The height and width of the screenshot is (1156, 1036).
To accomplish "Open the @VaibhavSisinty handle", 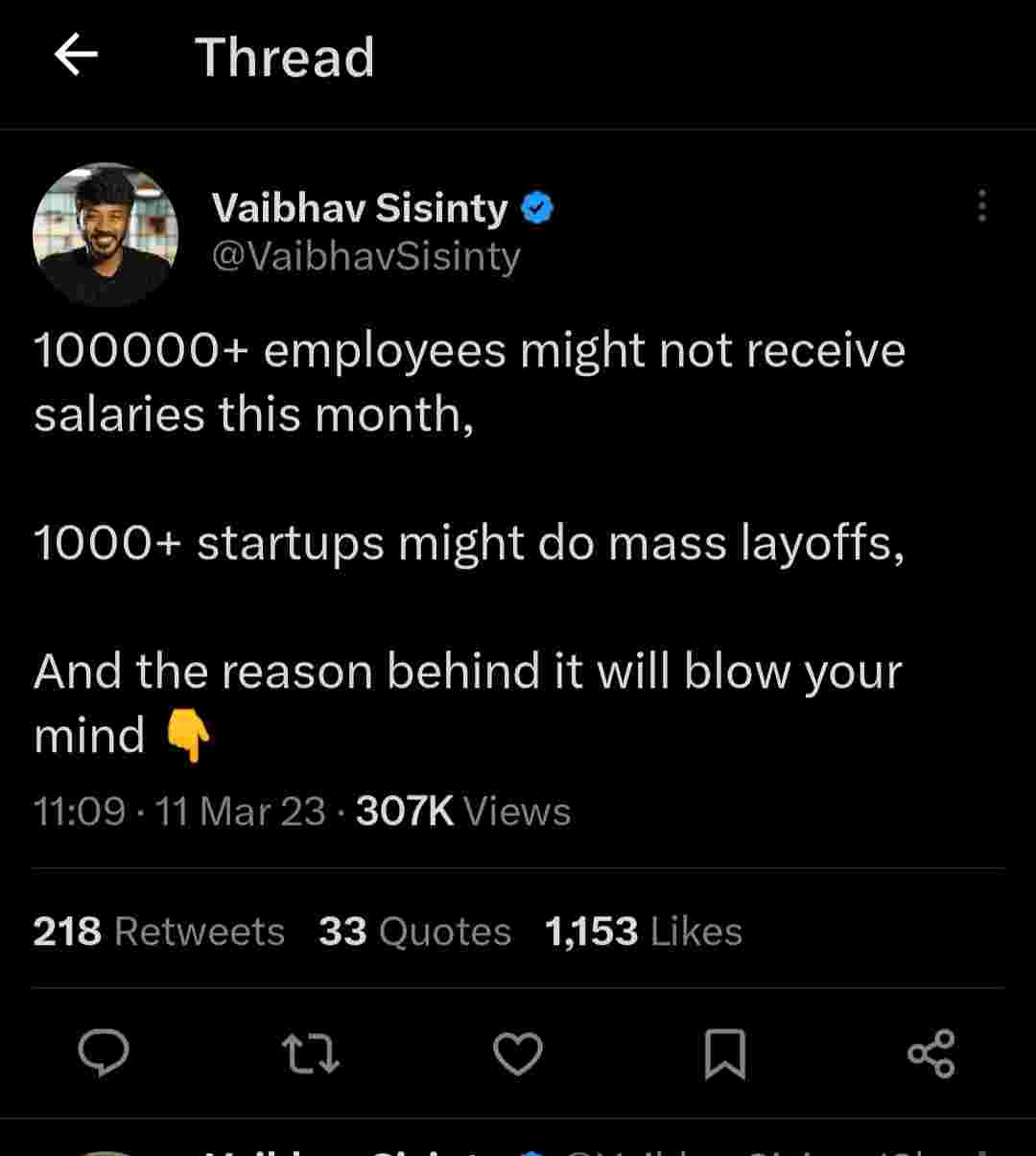I will pos(365,256).
